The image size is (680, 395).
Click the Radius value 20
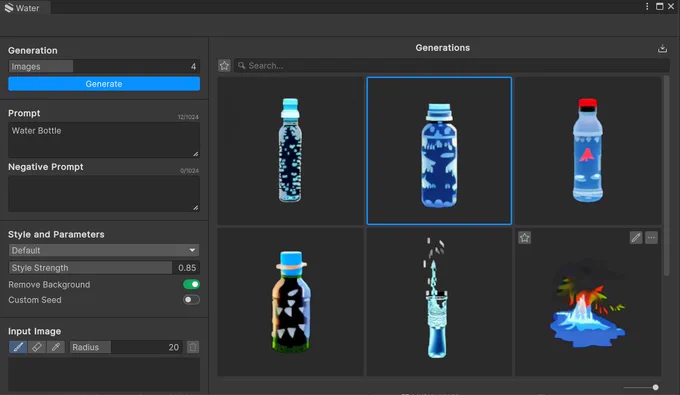(173, 347)
